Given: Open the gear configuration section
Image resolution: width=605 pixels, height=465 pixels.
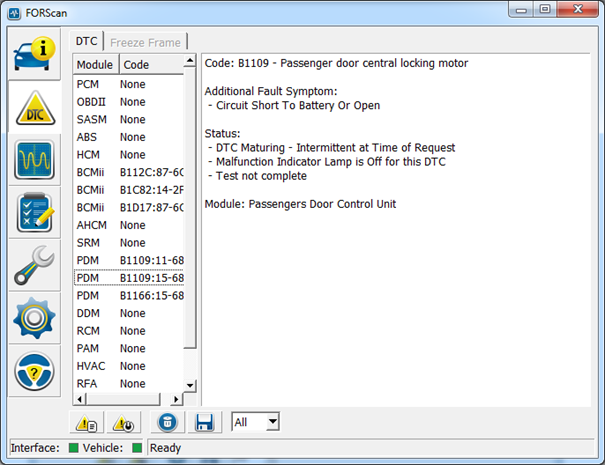Looking at the screenshot, I should coord(33,319).
